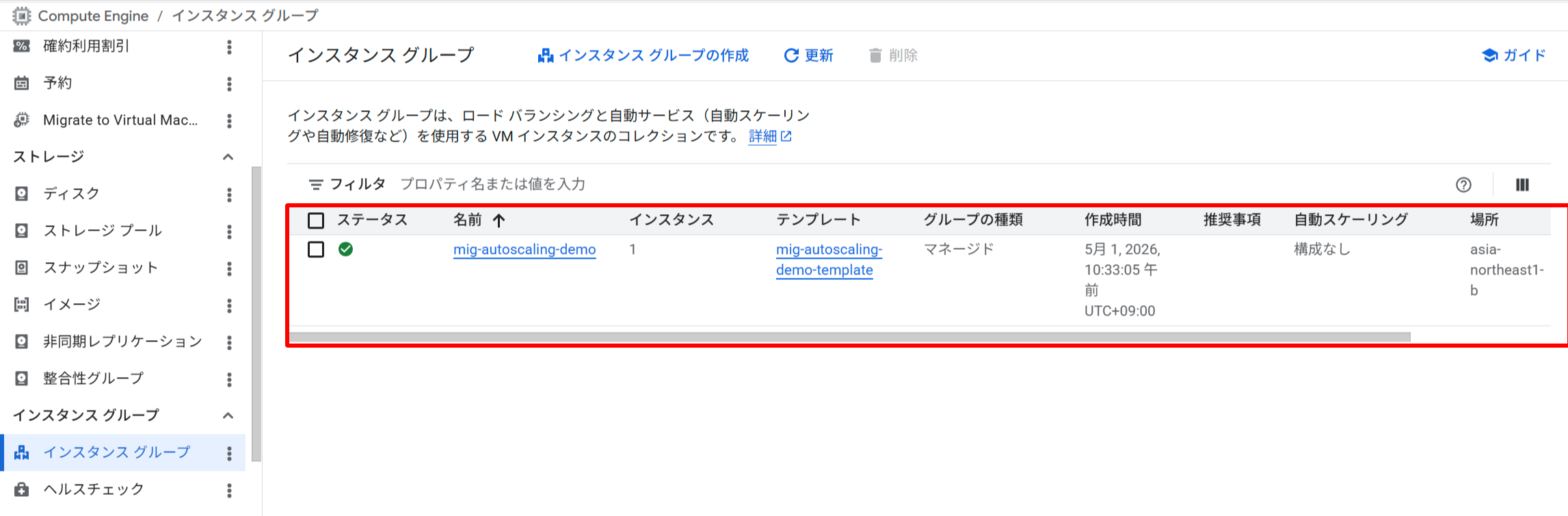This screenshot has height=516, width=1568.
Task: Open more options for スナップショット
Action: (x=229, y=268)
